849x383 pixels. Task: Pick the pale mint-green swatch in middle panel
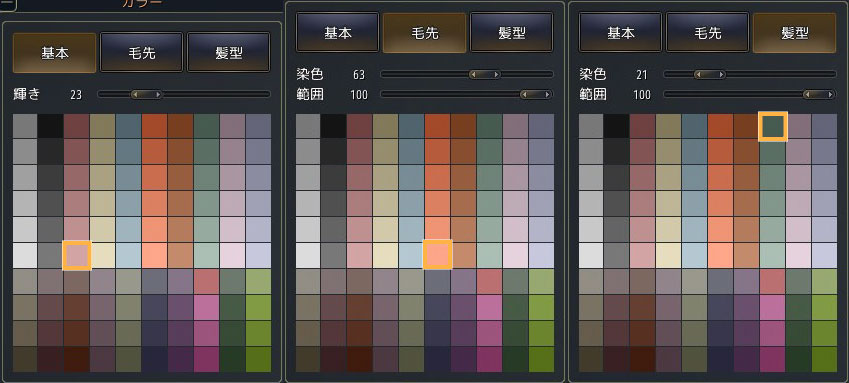pyautogui.click(x=489, y=255)
